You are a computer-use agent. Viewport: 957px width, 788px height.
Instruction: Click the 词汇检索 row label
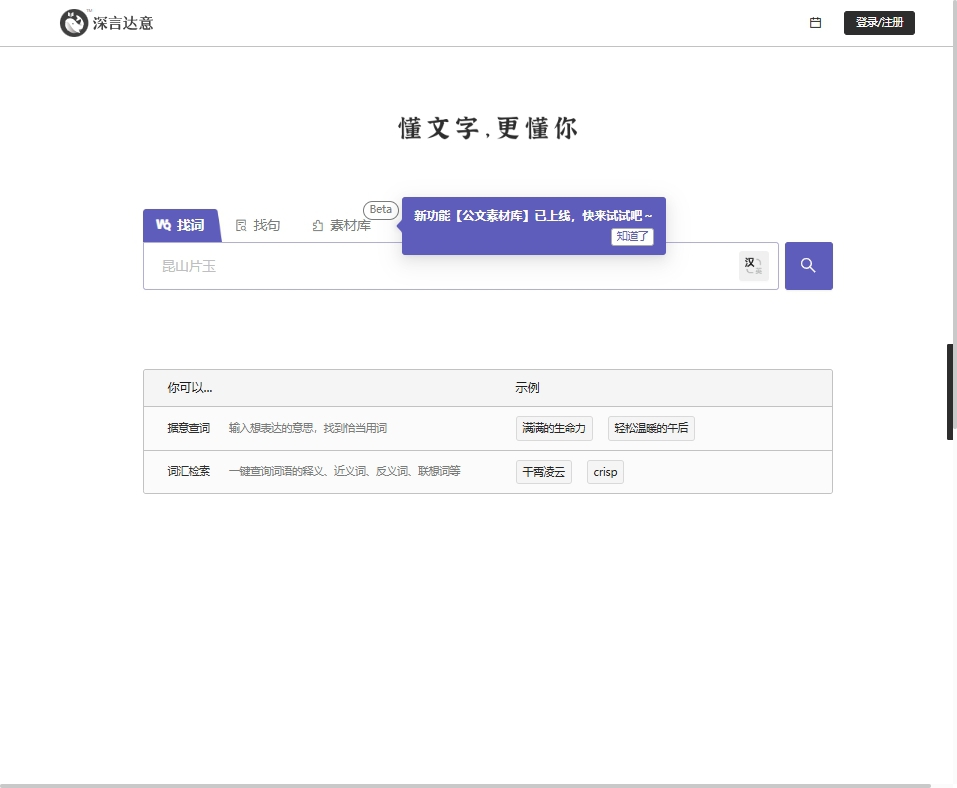point(188,471)
